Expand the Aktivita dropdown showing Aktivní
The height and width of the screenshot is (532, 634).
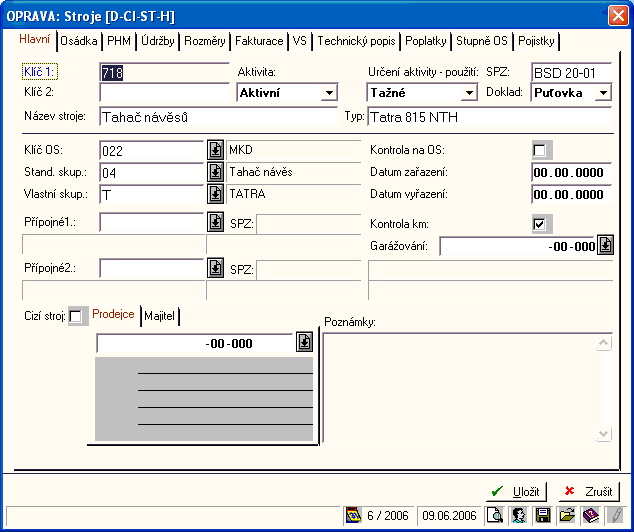330,93
